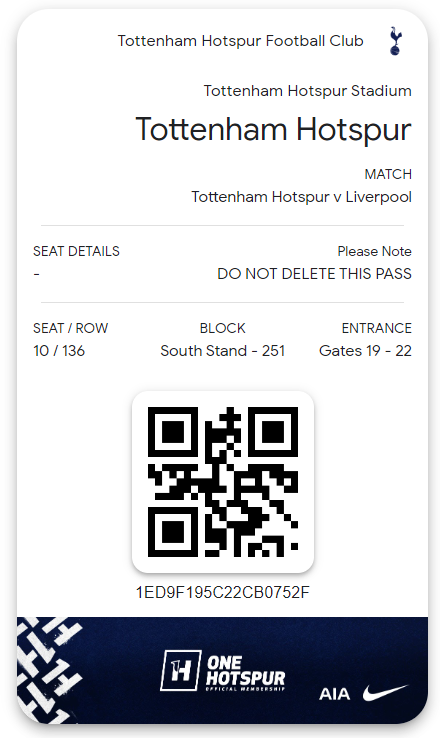440x738 pixels.
Task: Click the Tottenham cockerel crest icon
Action: point(395,41)
